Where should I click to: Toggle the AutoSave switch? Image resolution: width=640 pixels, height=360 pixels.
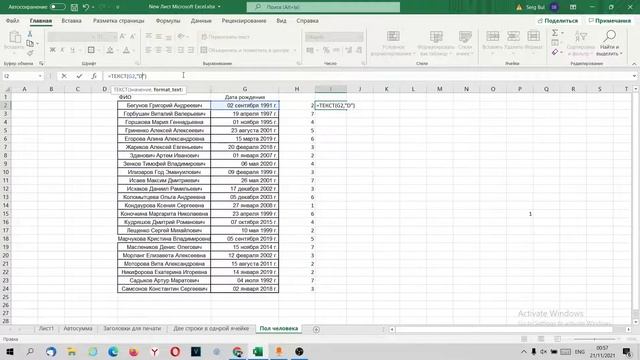click(x=58, y=7)
